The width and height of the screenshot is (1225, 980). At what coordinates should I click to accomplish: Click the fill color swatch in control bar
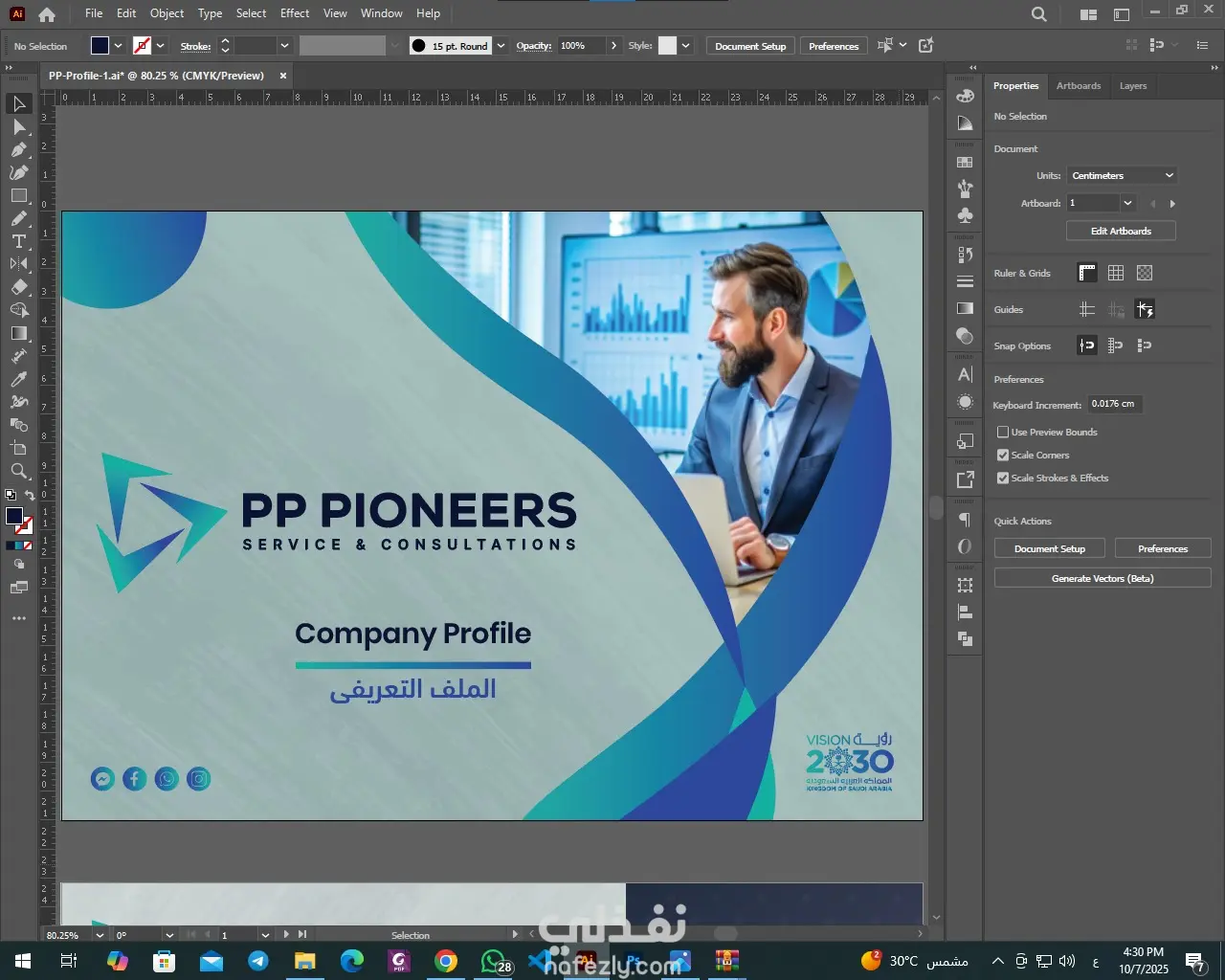click(100, 46)
